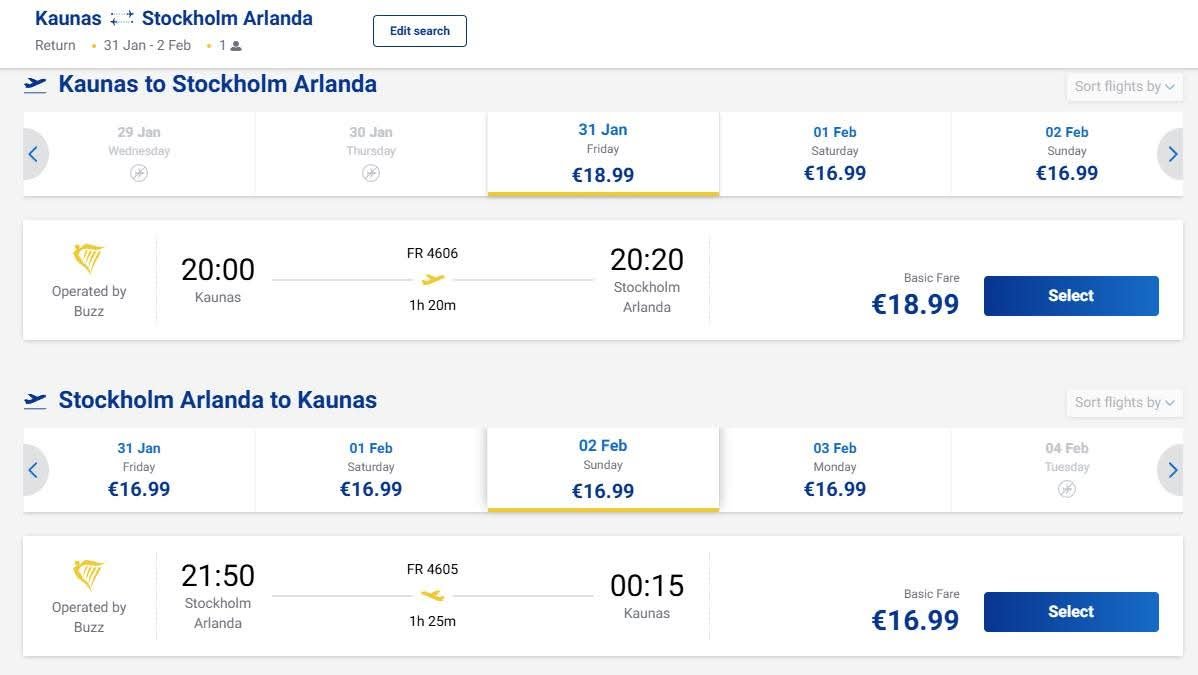This screenshot has width=1198, height=675.
Task: Click the Ryanair harp logo on FR 4606
Action: [x=89, y=258]
